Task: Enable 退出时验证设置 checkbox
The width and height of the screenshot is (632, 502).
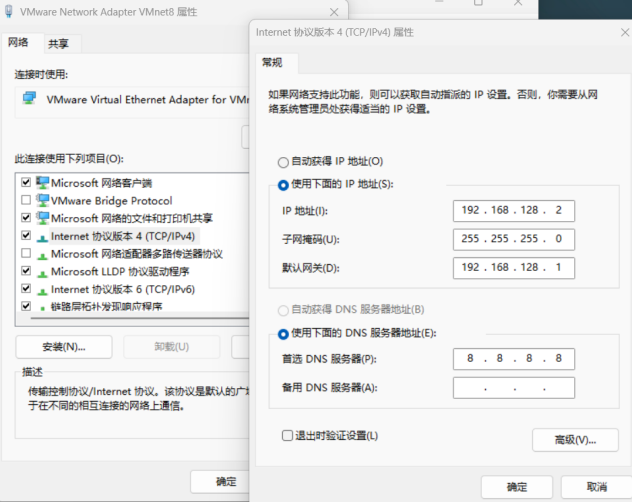Action: point(287,435)
